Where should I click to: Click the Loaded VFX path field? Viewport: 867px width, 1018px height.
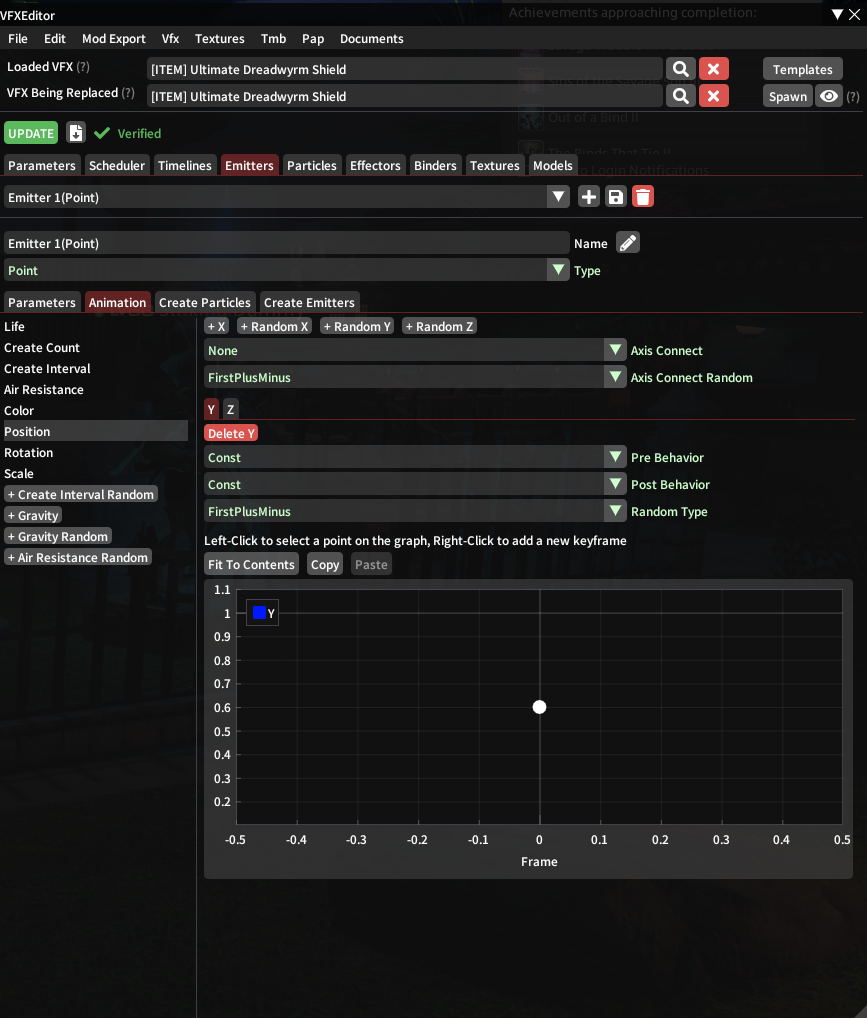pos(405,69)
